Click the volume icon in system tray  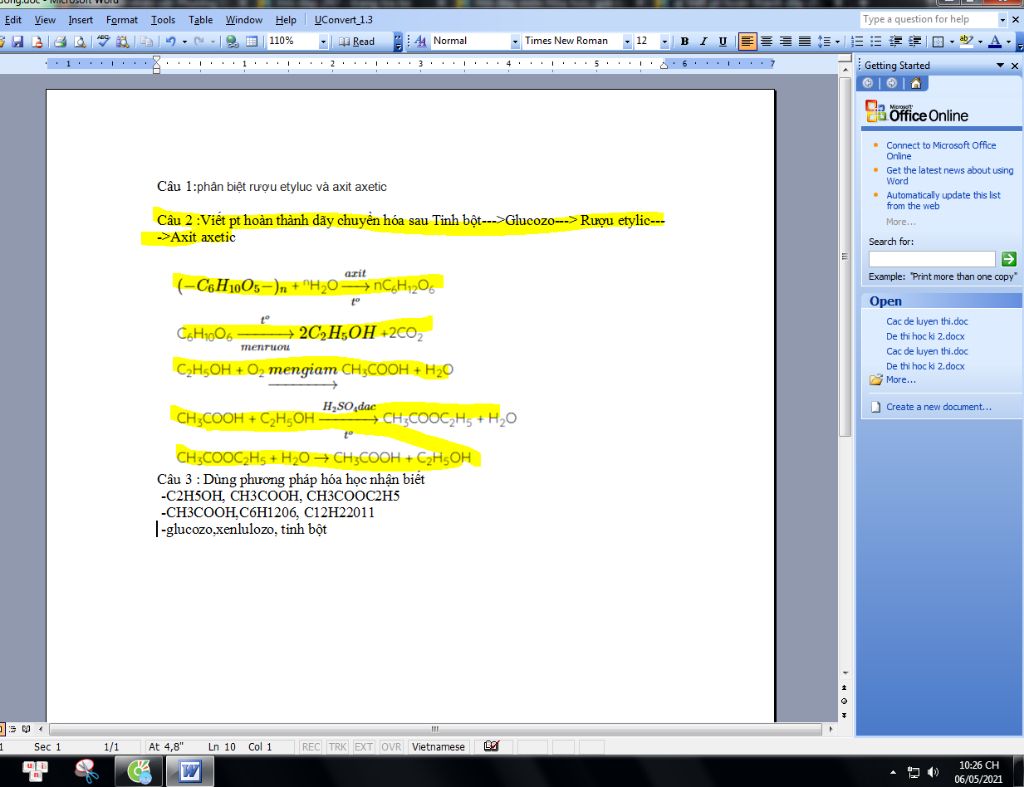pyautogui.click(x=933, y=772)
